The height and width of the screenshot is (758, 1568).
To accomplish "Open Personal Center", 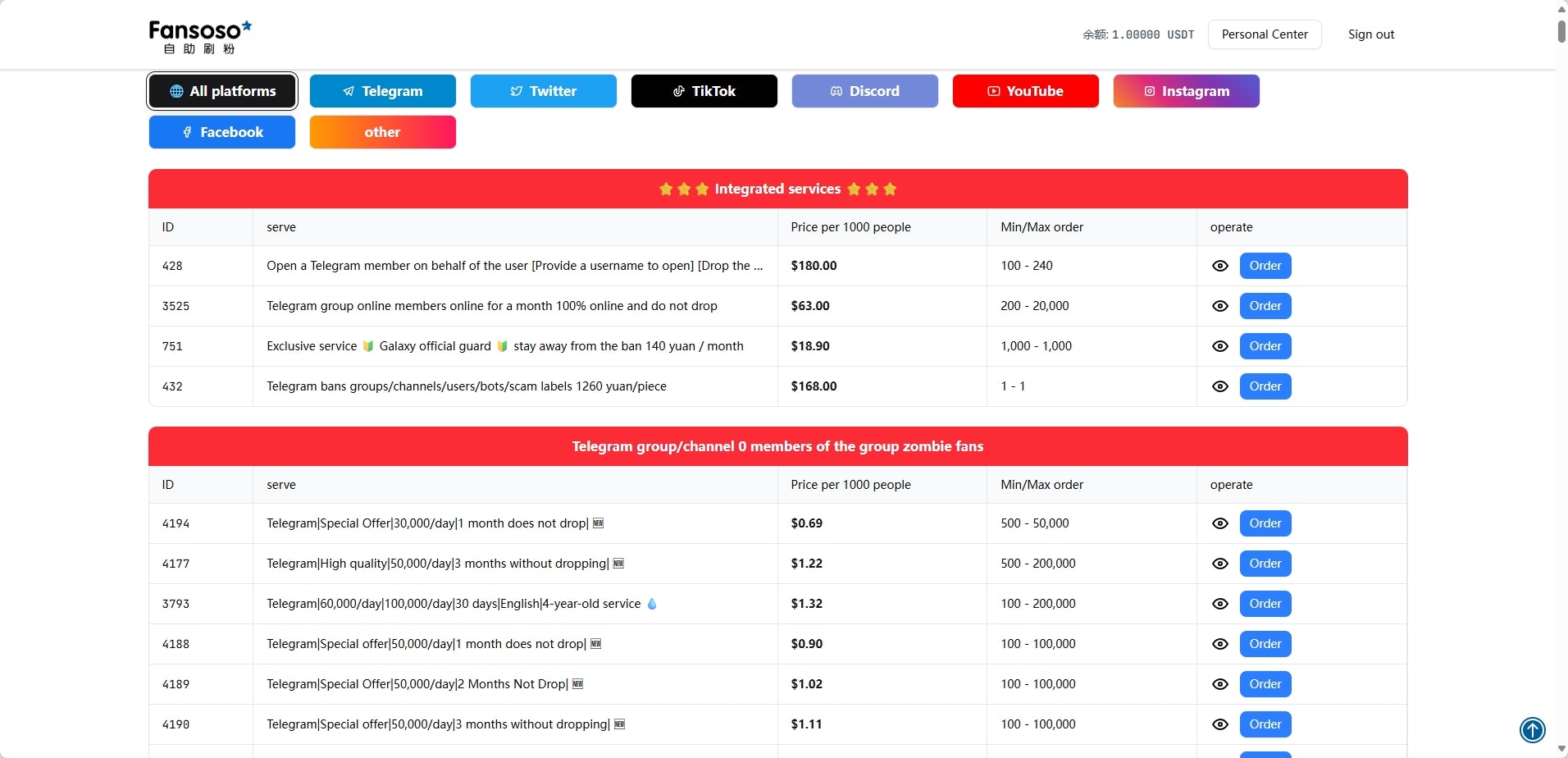I will [x=1265, y=34].
